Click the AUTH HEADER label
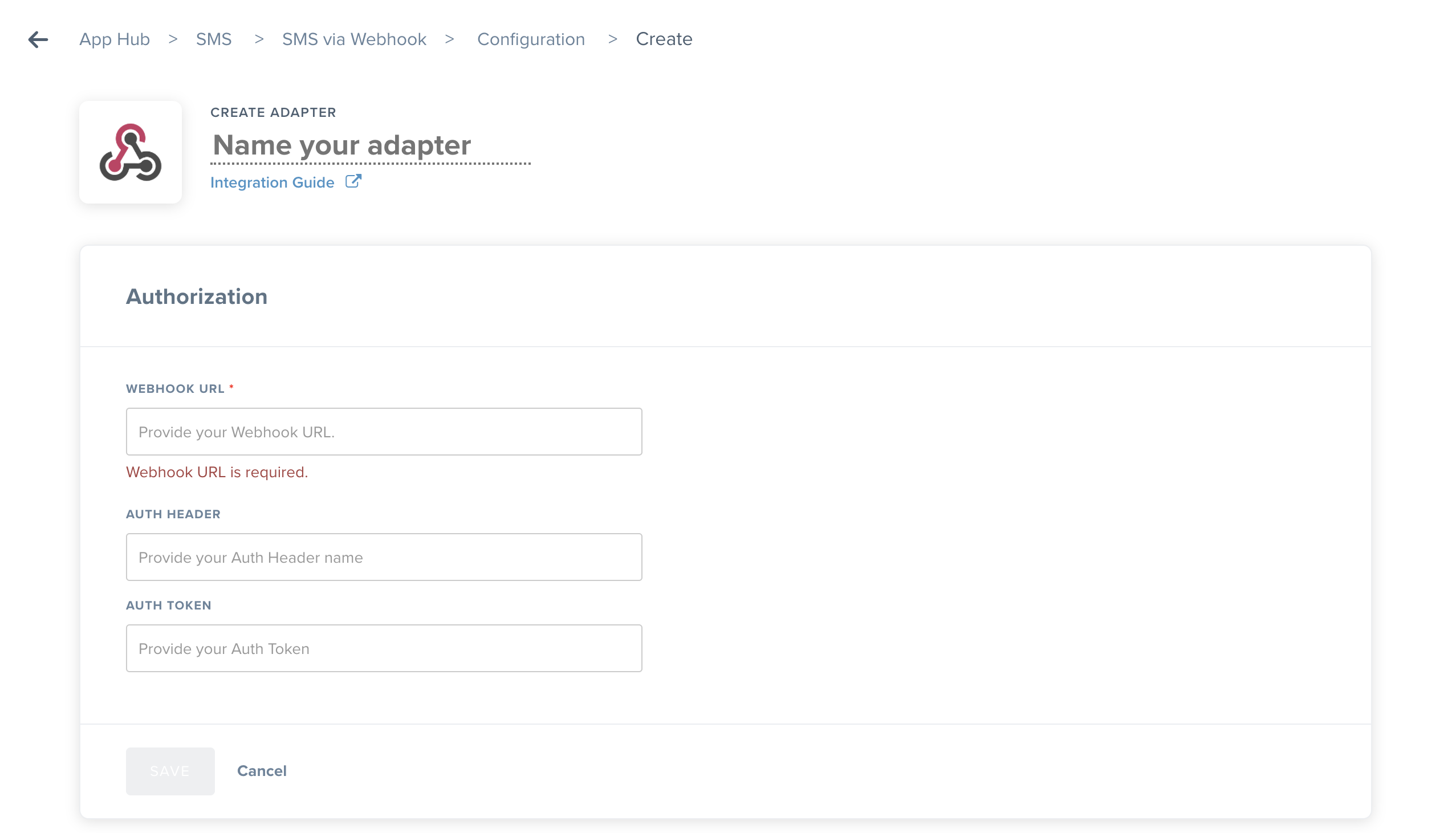1456x833 pixels. (173, 514)
